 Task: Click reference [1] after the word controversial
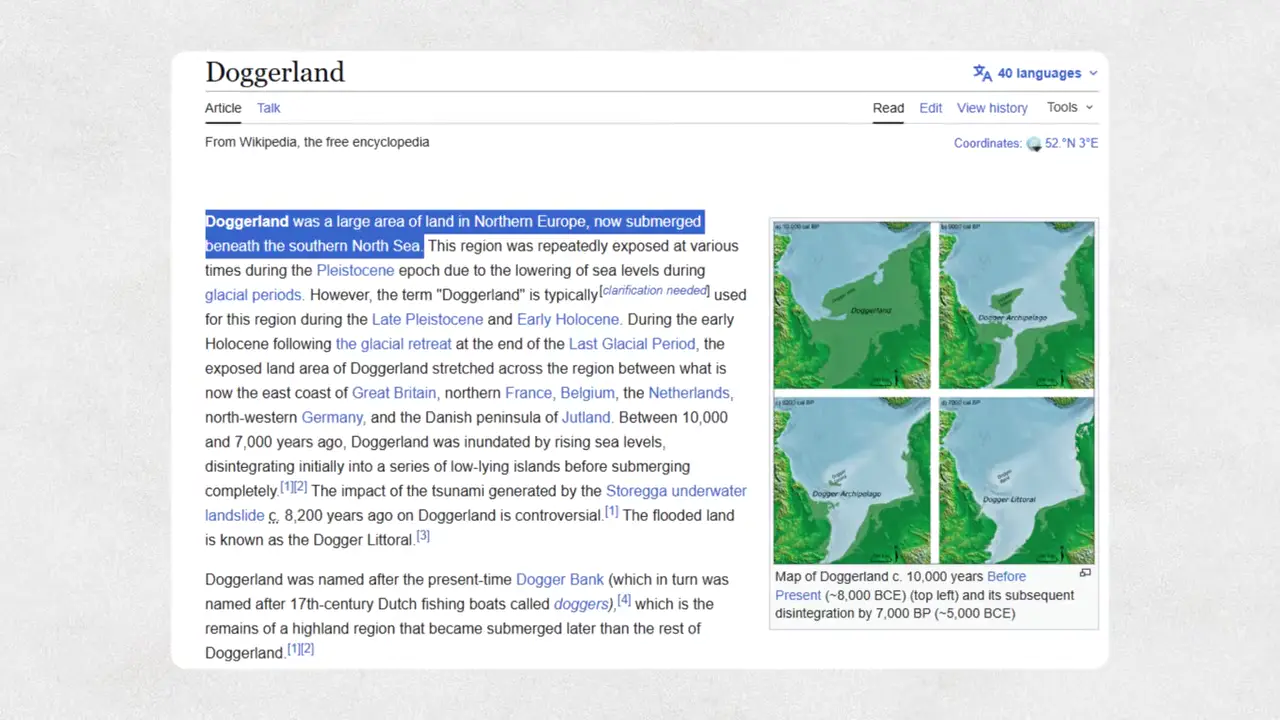611,512
